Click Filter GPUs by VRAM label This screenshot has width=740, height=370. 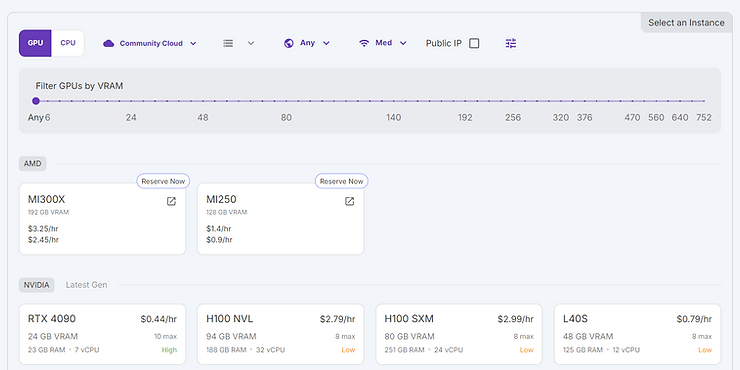[x=79, y=86]
